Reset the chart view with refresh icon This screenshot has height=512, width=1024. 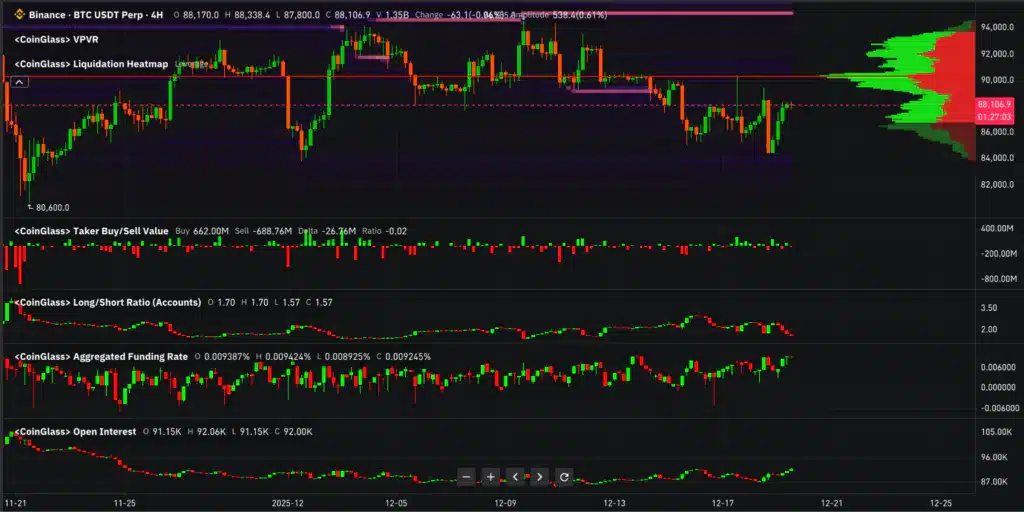[x=563, y=477]
